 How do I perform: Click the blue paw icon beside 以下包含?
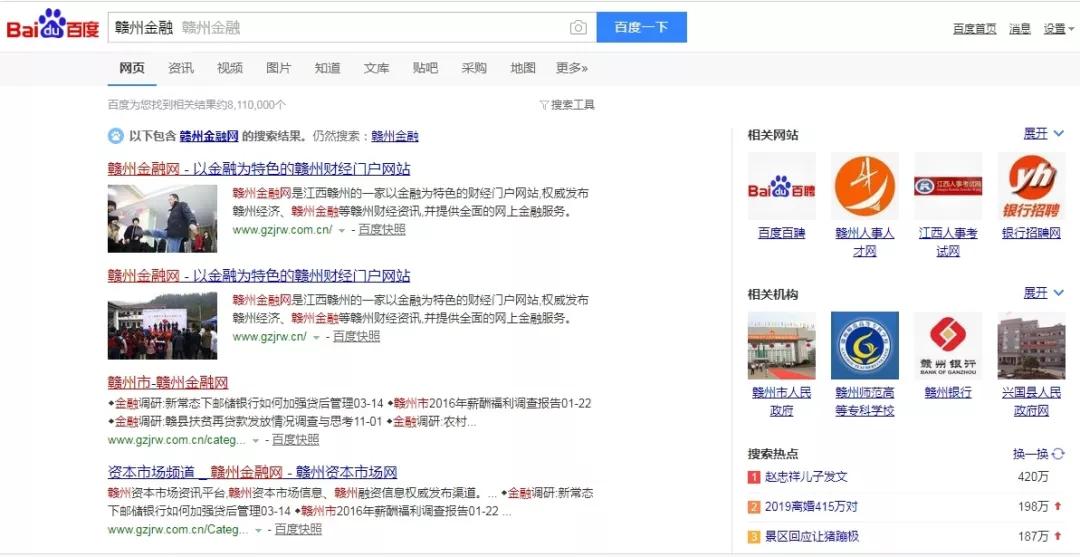point(116,136)
